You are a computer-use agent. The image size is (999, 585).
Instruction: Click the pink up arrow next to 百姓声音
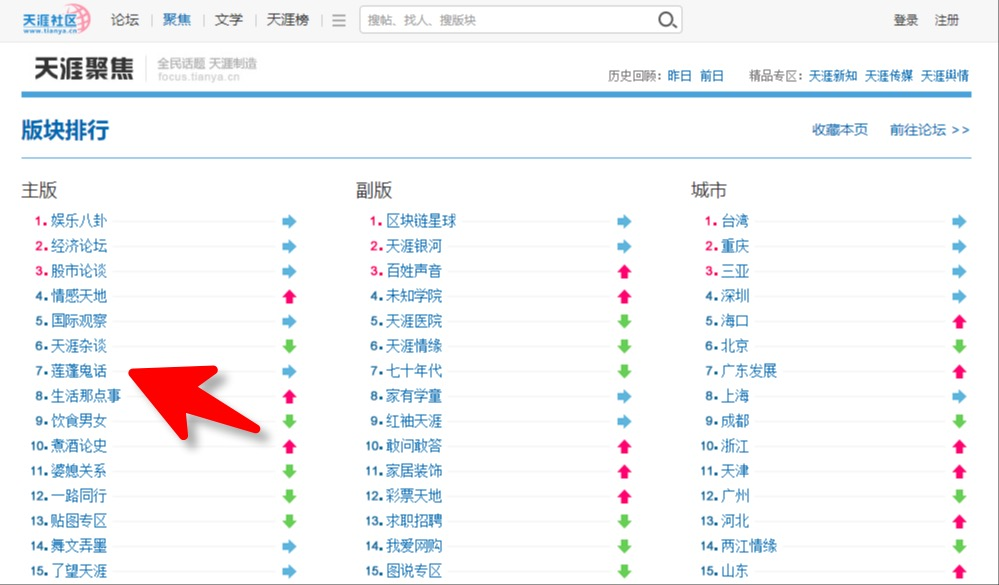(x=624, y=270)
